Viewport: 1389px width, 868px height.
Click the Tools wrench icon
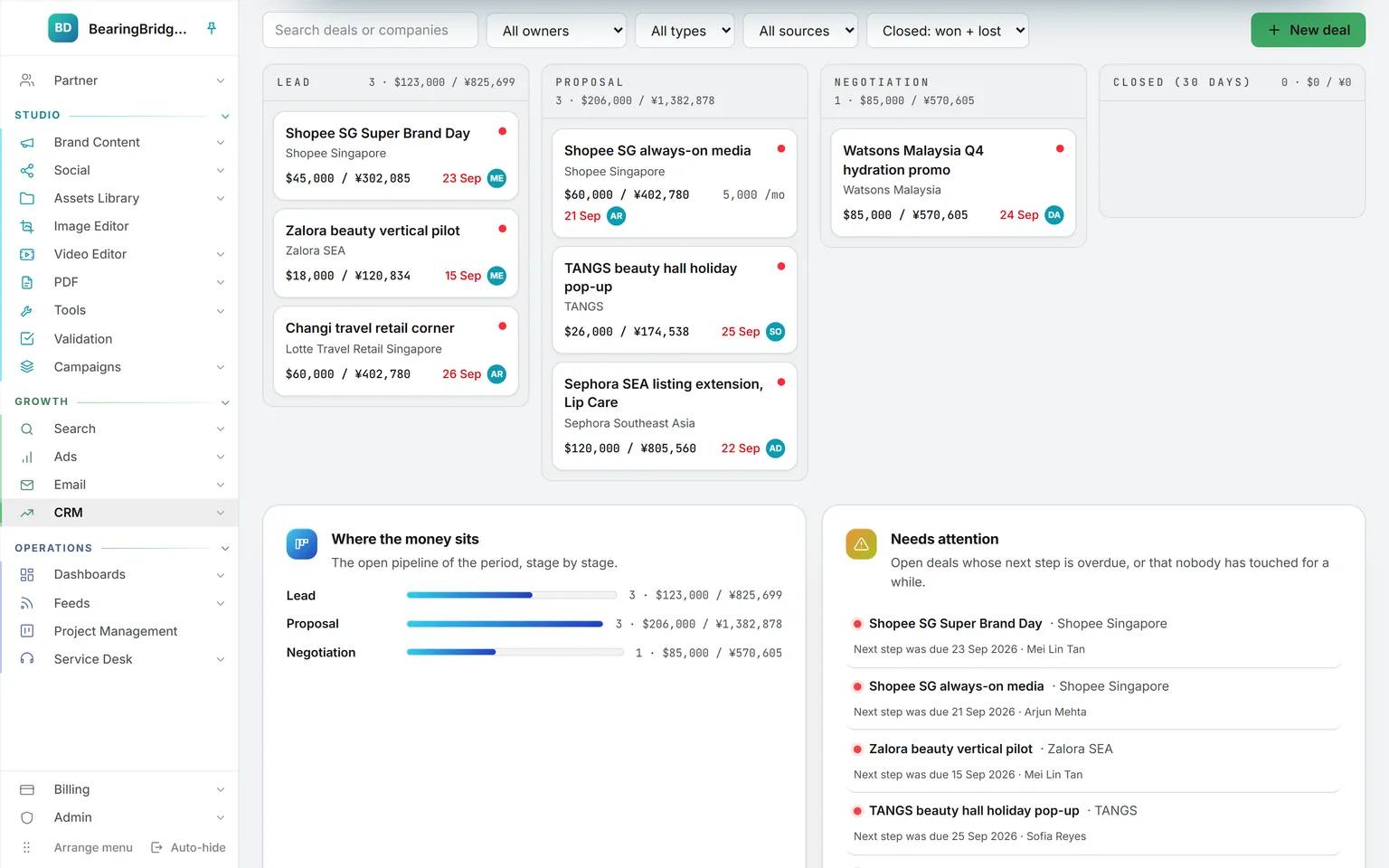pos(27,310)
